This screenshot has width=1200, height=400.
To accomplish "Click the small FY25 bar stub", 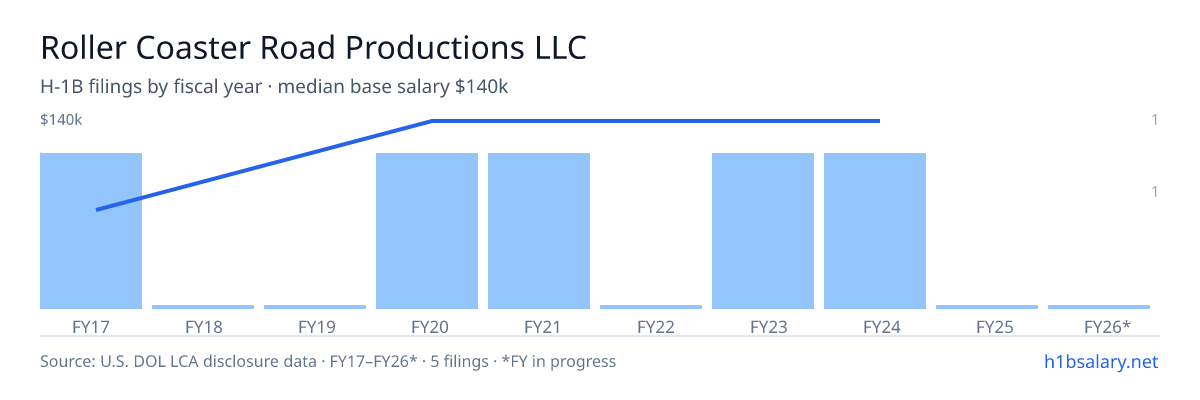I will pos(987,307).
